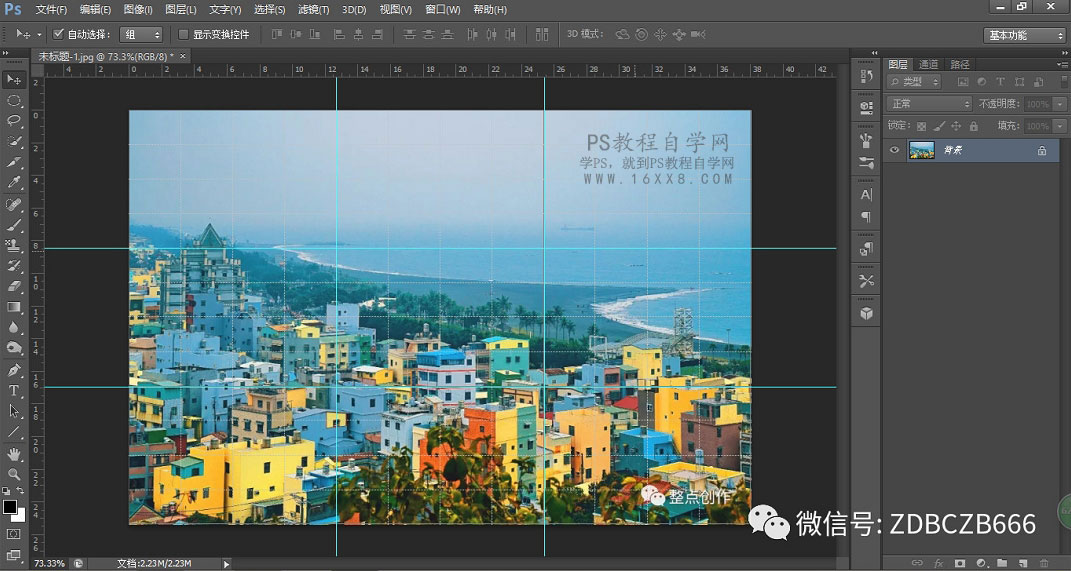Enable the 显示变换控件 checkbox
1071x571 pixels.
click(x=182, y=34)
